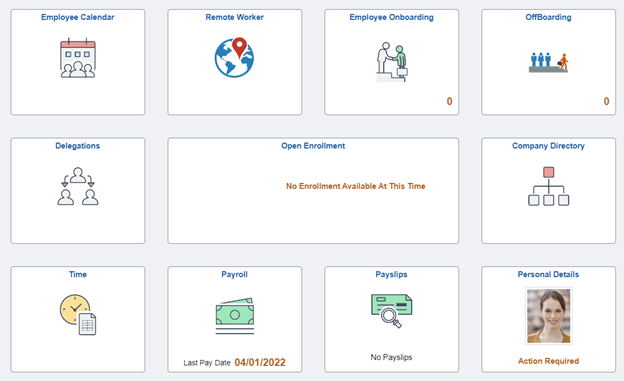Click the Open Enrollment tile title

[x=313, y=146]
